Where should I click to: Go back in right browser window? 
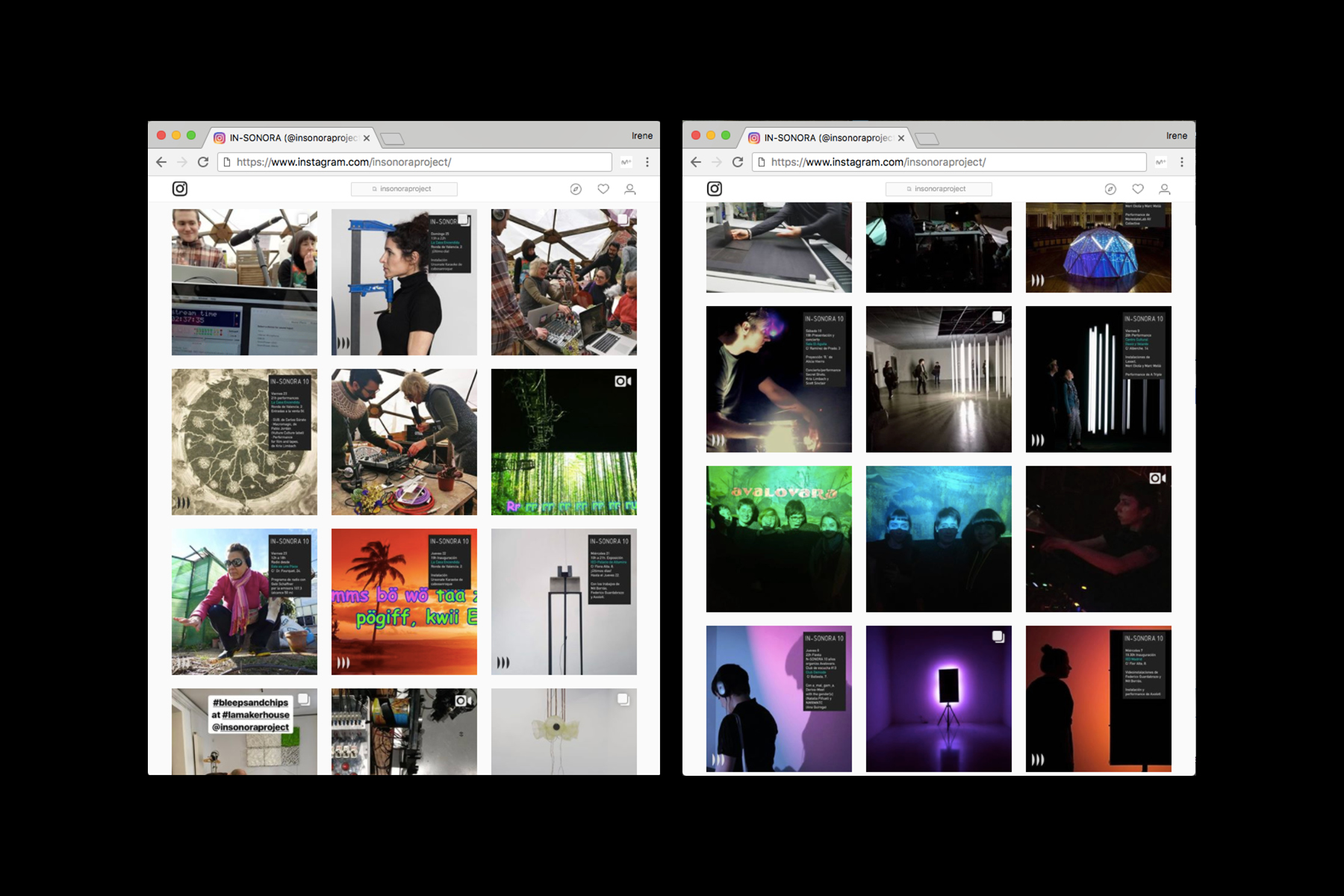click(x=696, y=162)
